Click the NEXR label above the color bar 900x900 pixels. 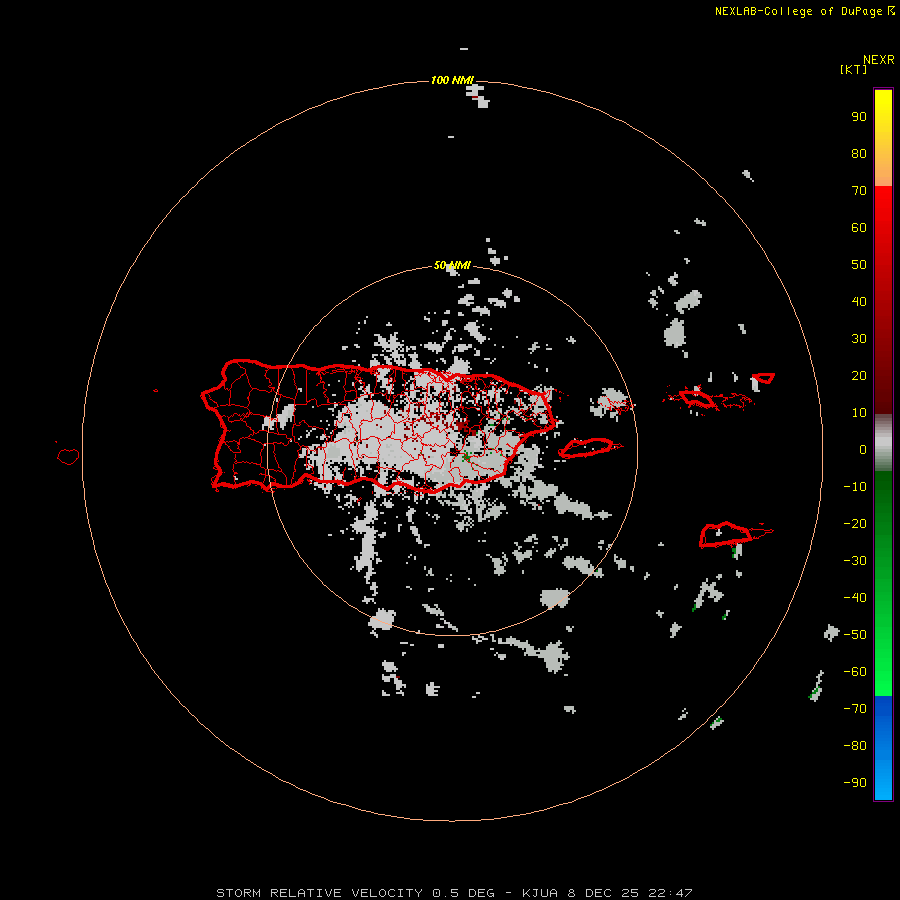(879, 60)
